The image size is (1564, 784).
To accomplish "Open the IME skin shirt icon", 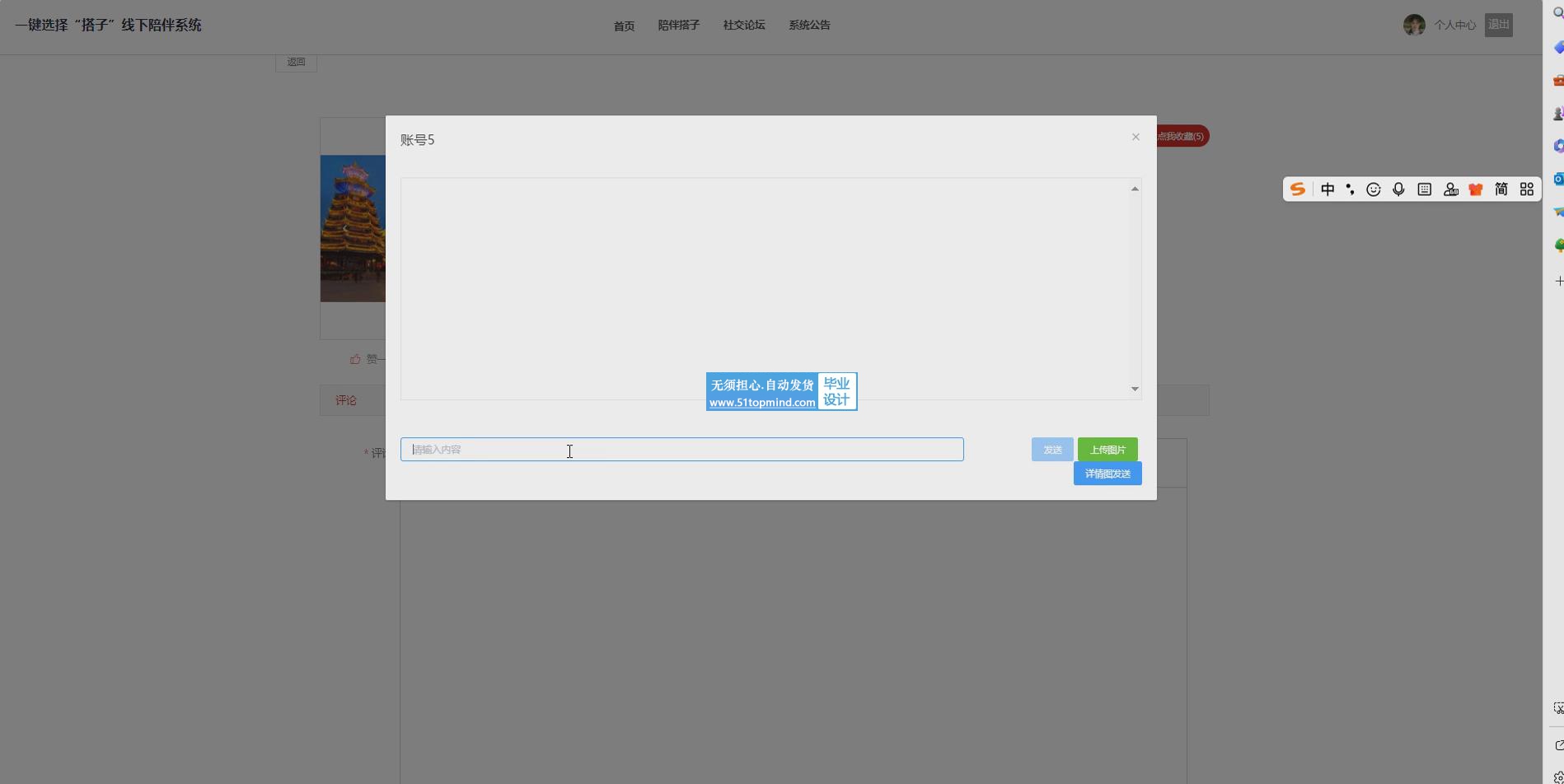I will 1476,189.
